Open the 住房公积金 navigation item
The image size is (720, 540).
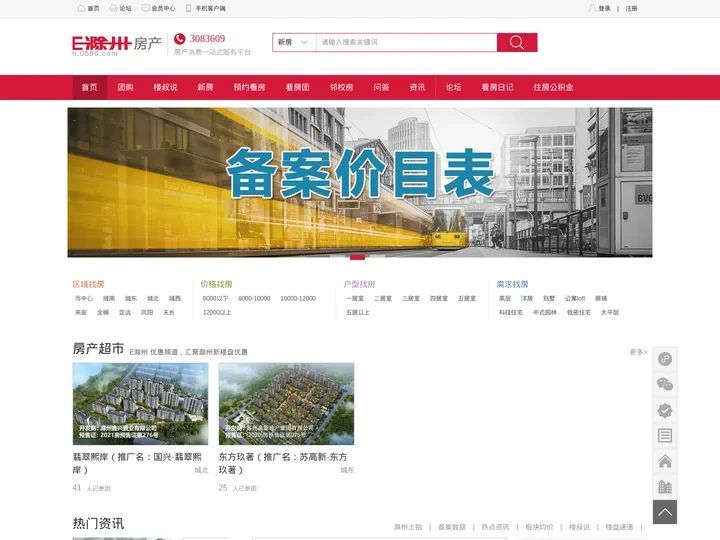tap(553, 87)
